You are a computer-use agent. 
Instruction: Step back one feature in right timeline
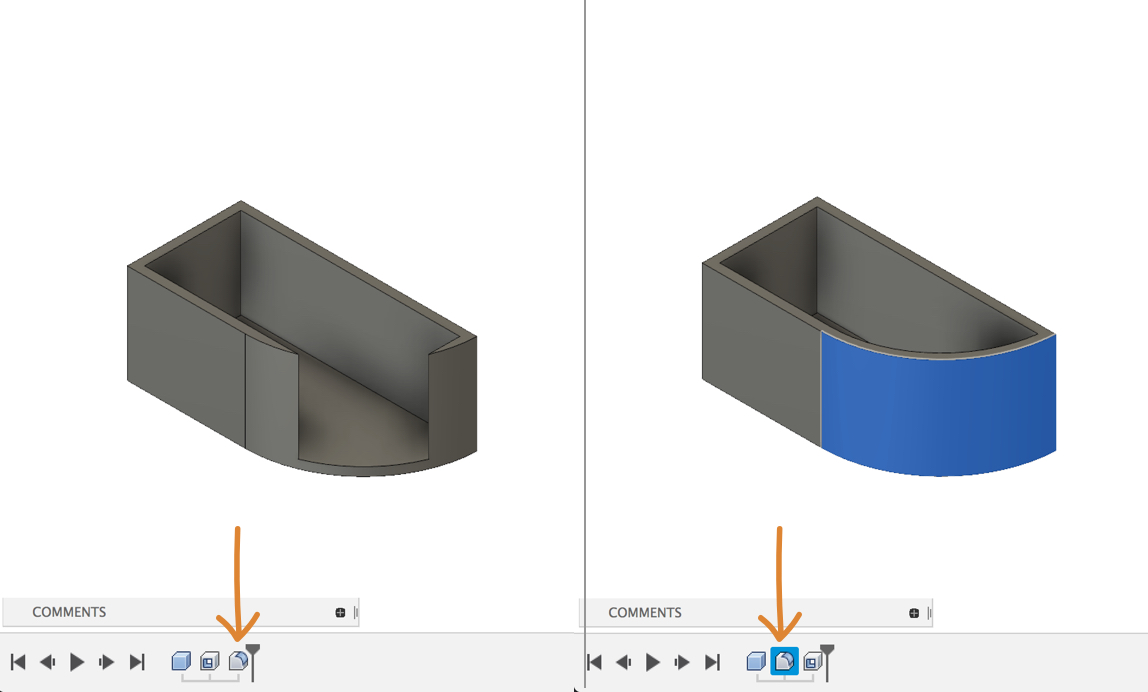[624, 662]
